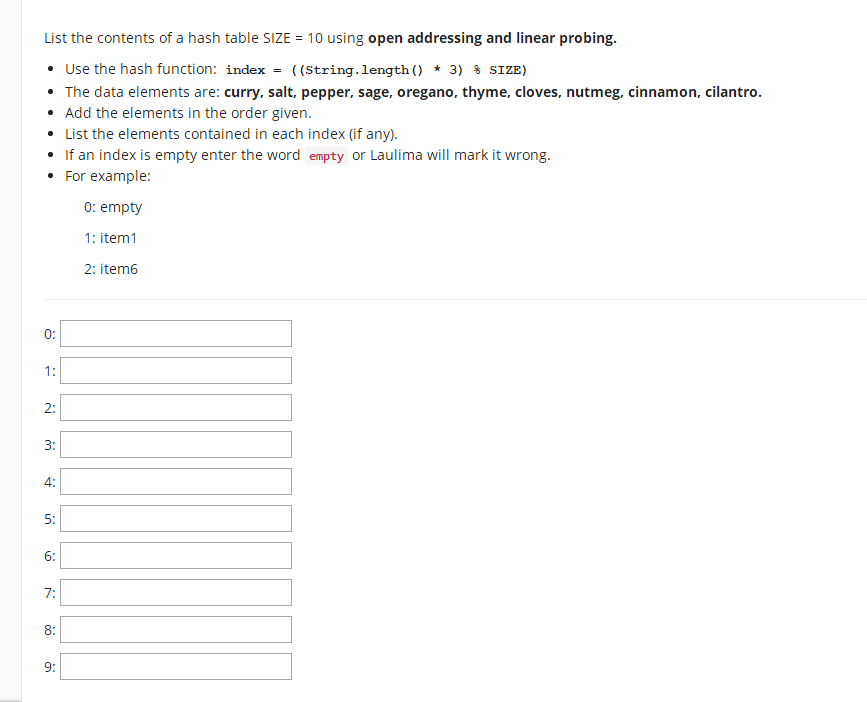Image resolution: width=867 pixels, height=702 pixels.
Task: Click inside the answer field for index 0
Action: (x=175, y=333)
